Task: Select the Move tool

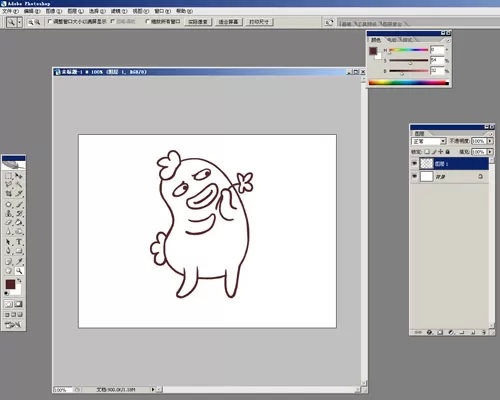Action: pos(19,176)
